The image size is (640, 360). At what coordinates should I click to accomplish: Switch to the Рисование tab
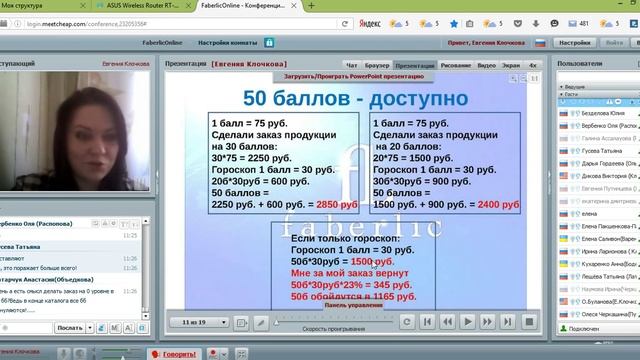pyautogui.click(x=456, y=65)
